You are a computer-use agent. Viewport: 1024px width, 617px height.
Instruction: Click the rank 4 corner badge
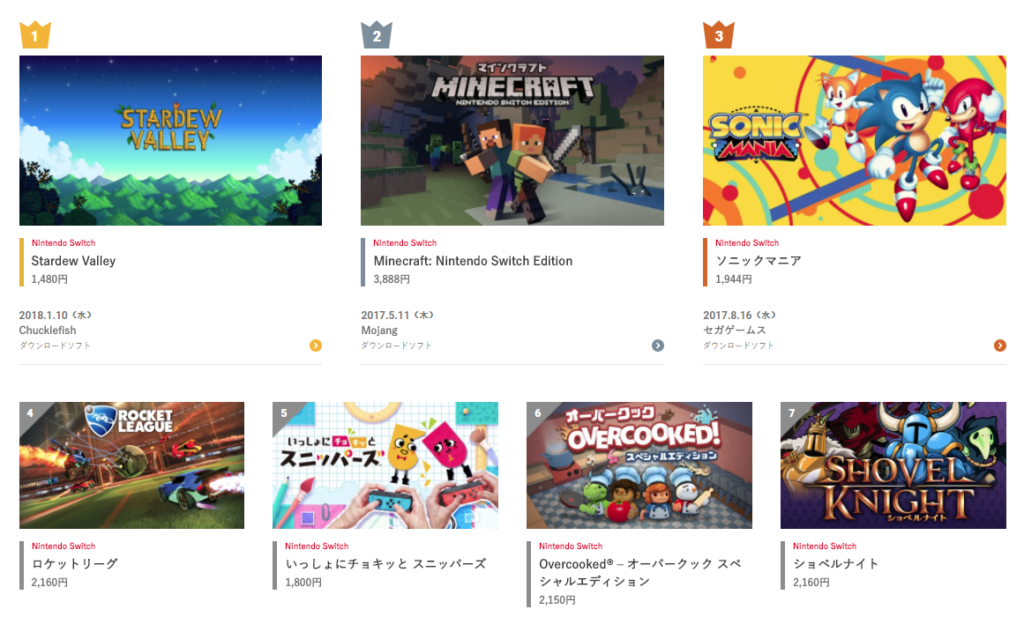30,413
